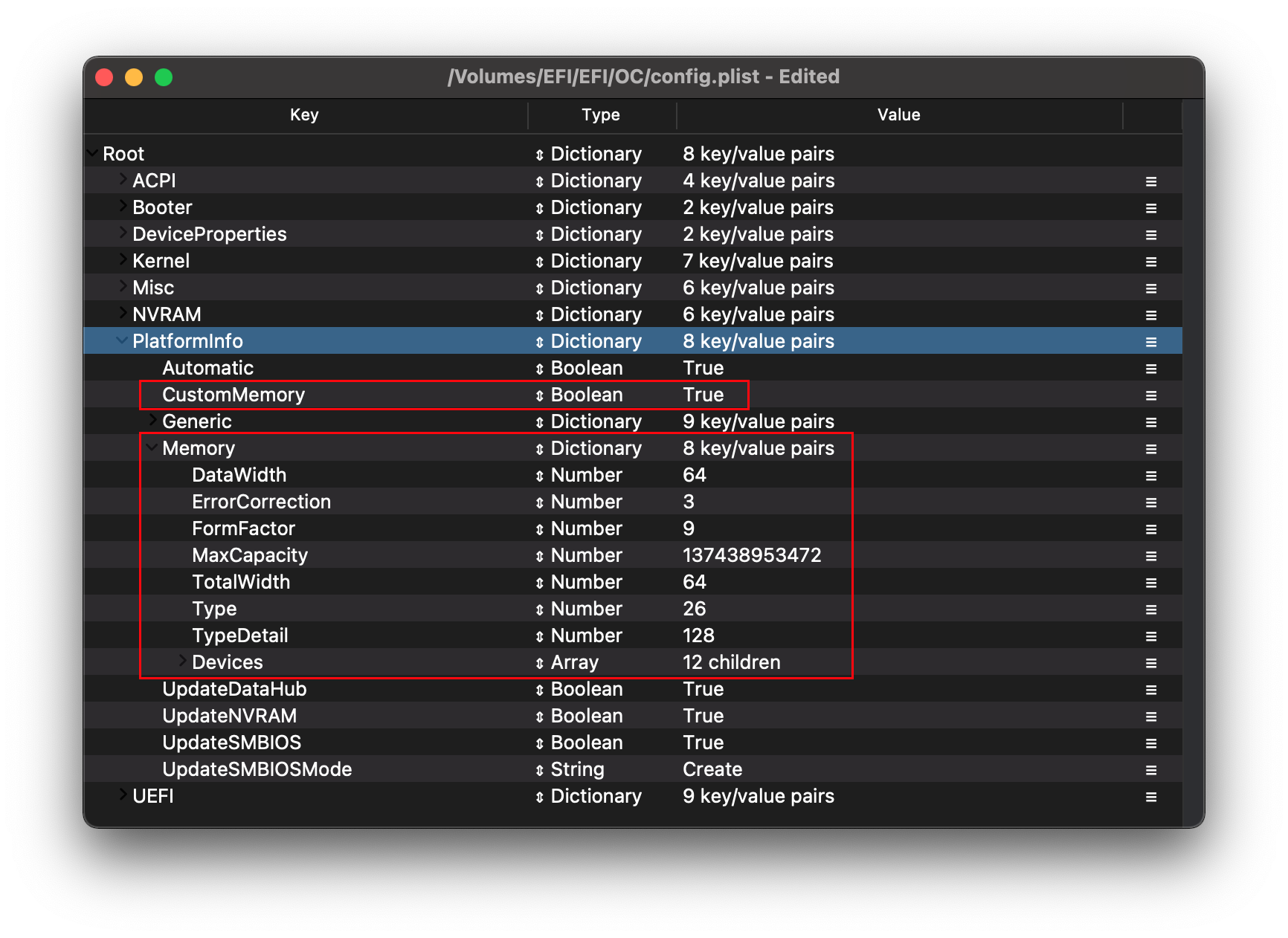Click the vertical scrollbar track on the right

point(1192,461)
